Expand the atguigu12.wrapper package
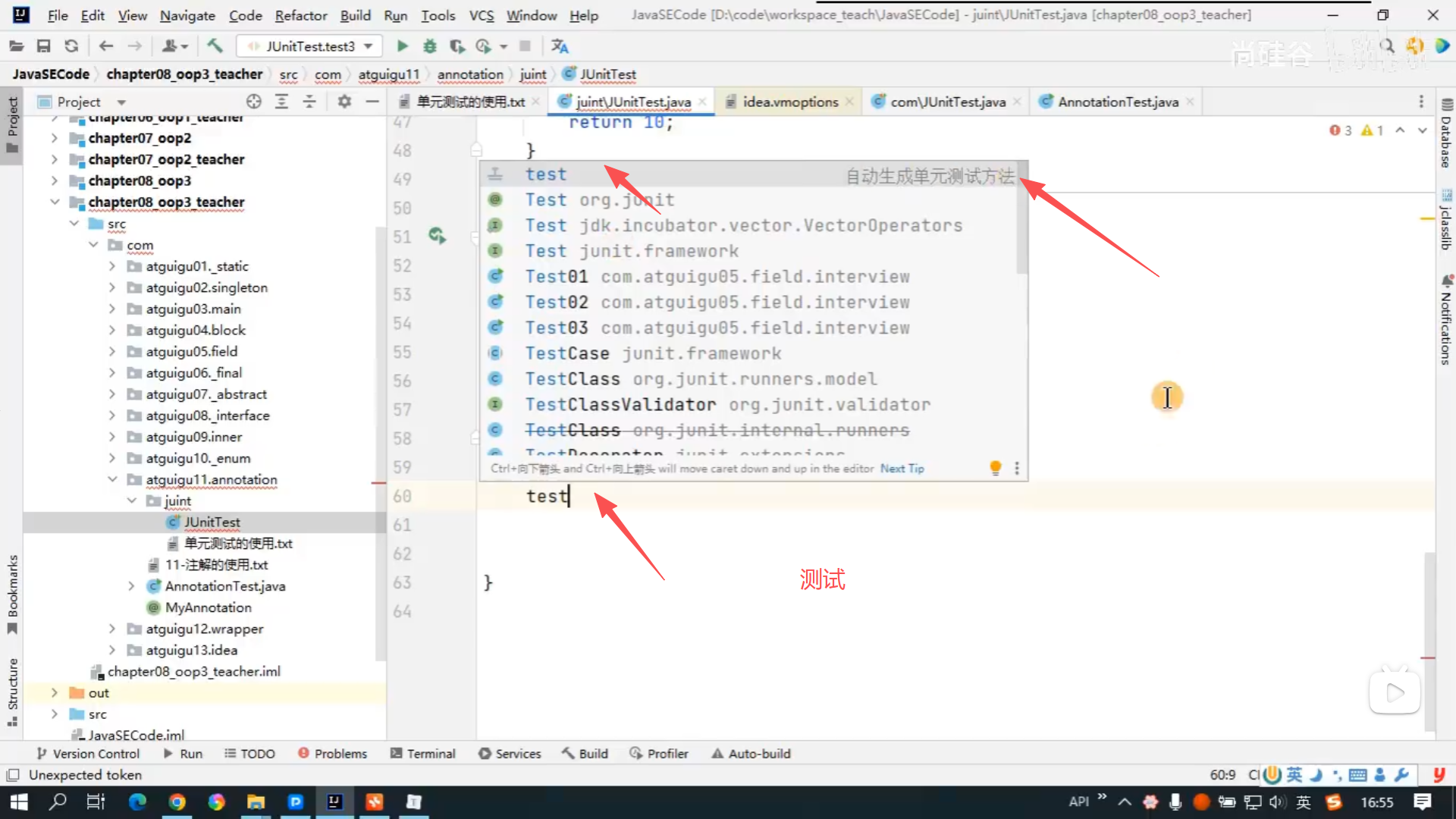This screenshot has height=819, width=1456. (x=112, y=629)
